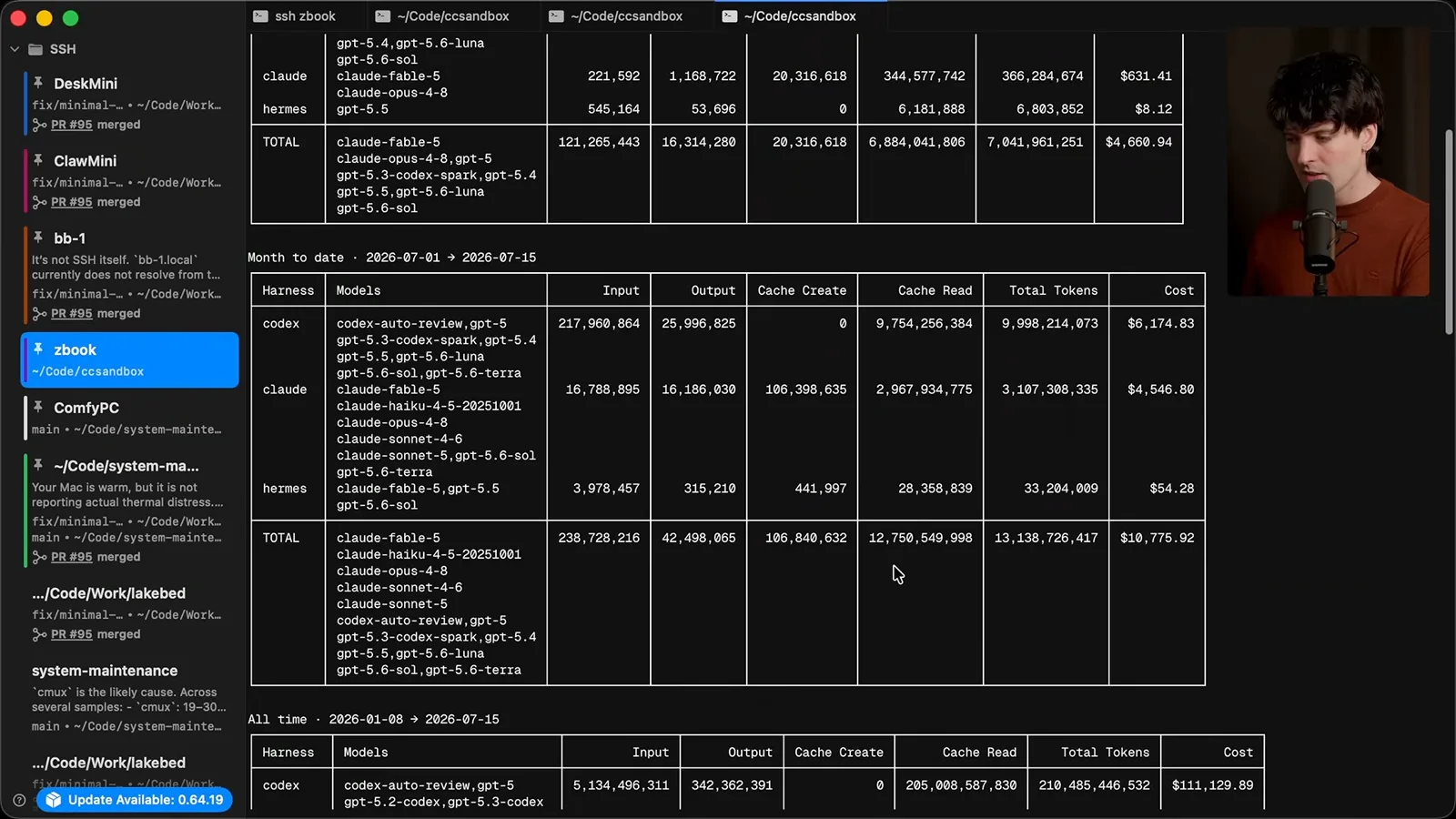The image size is (1456, 819).
Task: Select the DeskMini workspace
Action: click(129, 103)
